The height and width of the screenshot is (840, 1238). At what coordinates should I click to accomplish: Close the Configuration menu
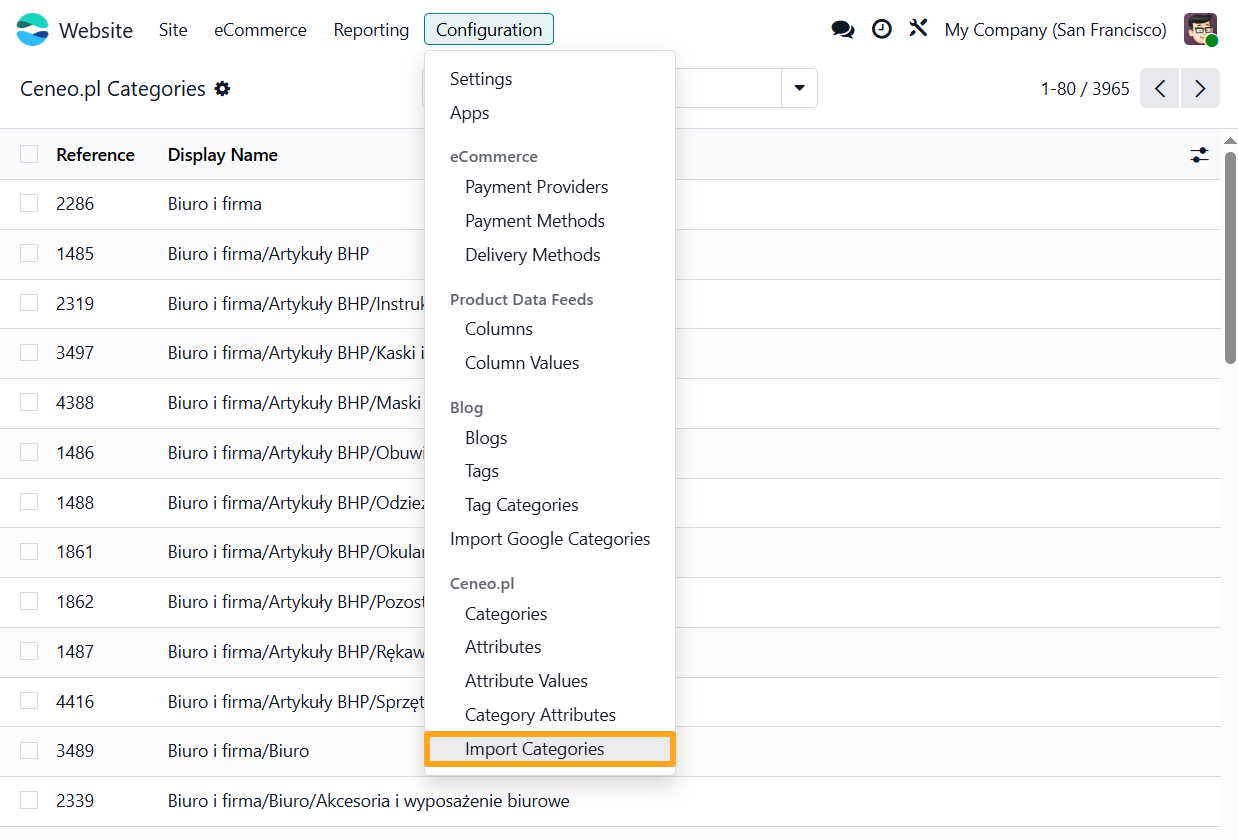489,30
